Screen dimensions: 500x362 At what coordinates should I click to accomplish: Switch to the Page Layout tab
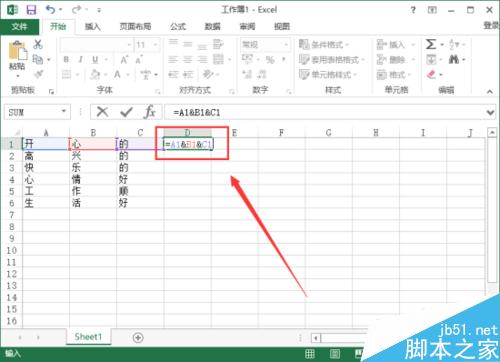click(135, 27)
